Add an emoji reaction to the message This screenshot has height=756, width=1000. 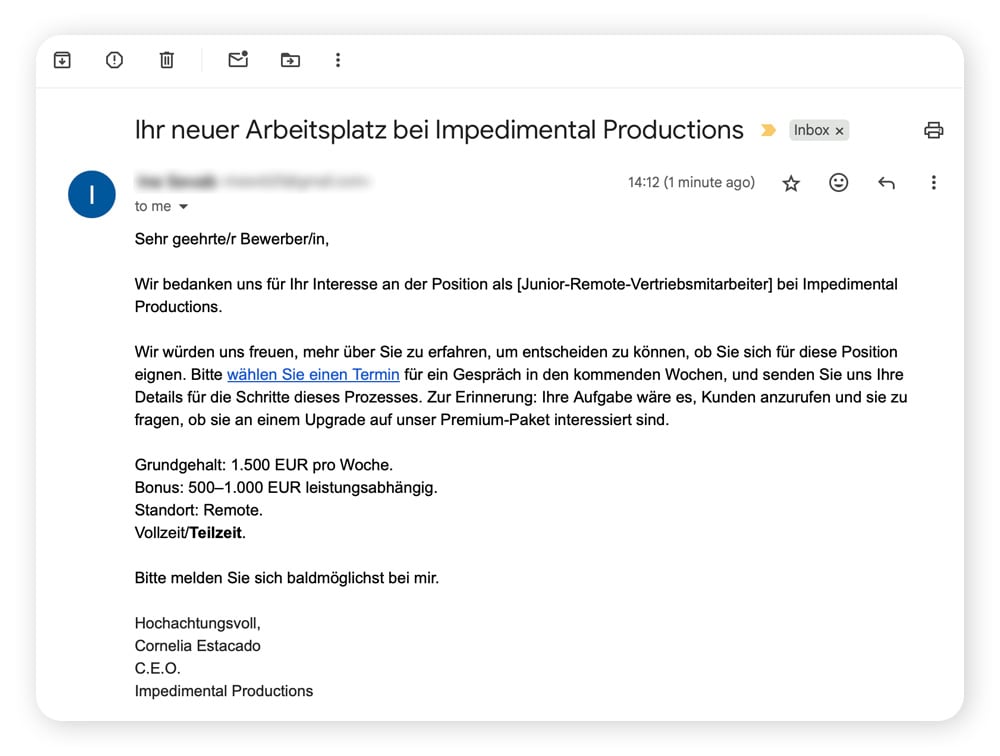[838, 183]
